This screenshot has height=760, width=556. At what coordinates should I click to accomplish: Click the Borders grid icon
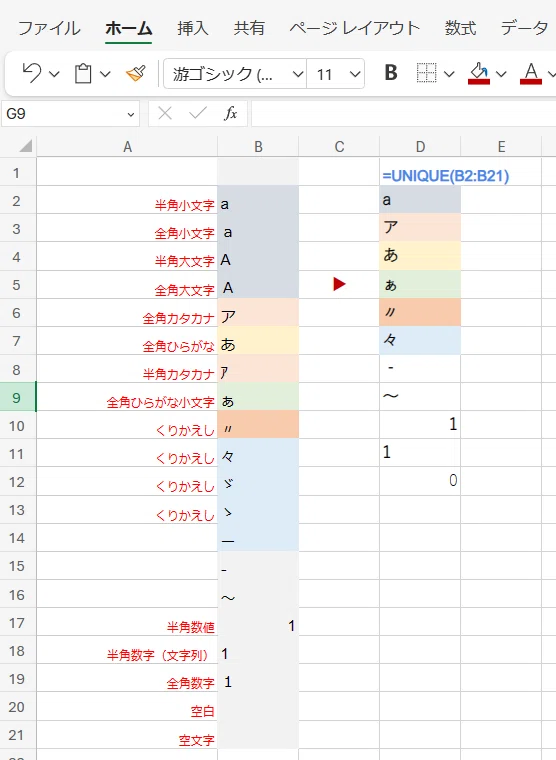click(427, 73)
